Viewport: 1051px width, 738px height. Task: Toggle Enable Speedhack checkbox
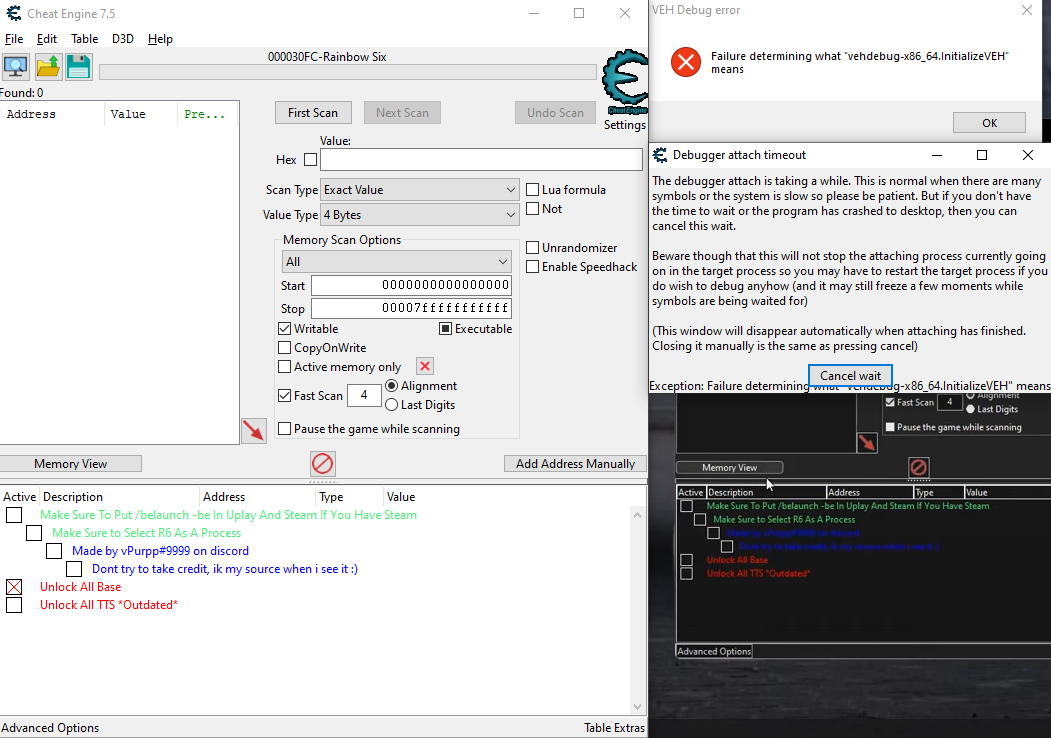[x=533, y=267]
